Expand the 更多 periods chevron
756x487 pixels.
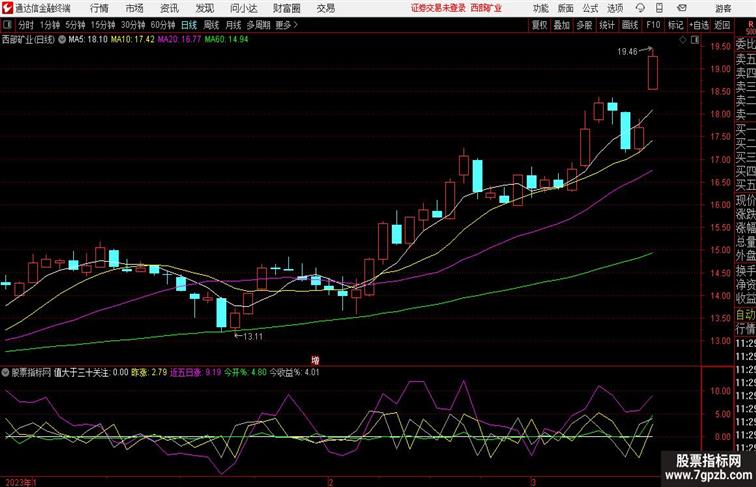[296, 25]
